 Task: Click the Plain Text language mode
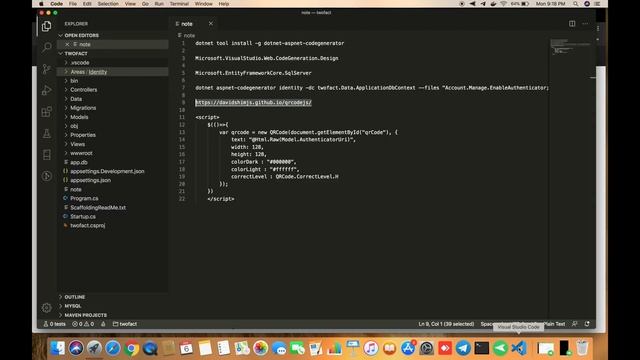pyautogui.click(x=554, y=324)
